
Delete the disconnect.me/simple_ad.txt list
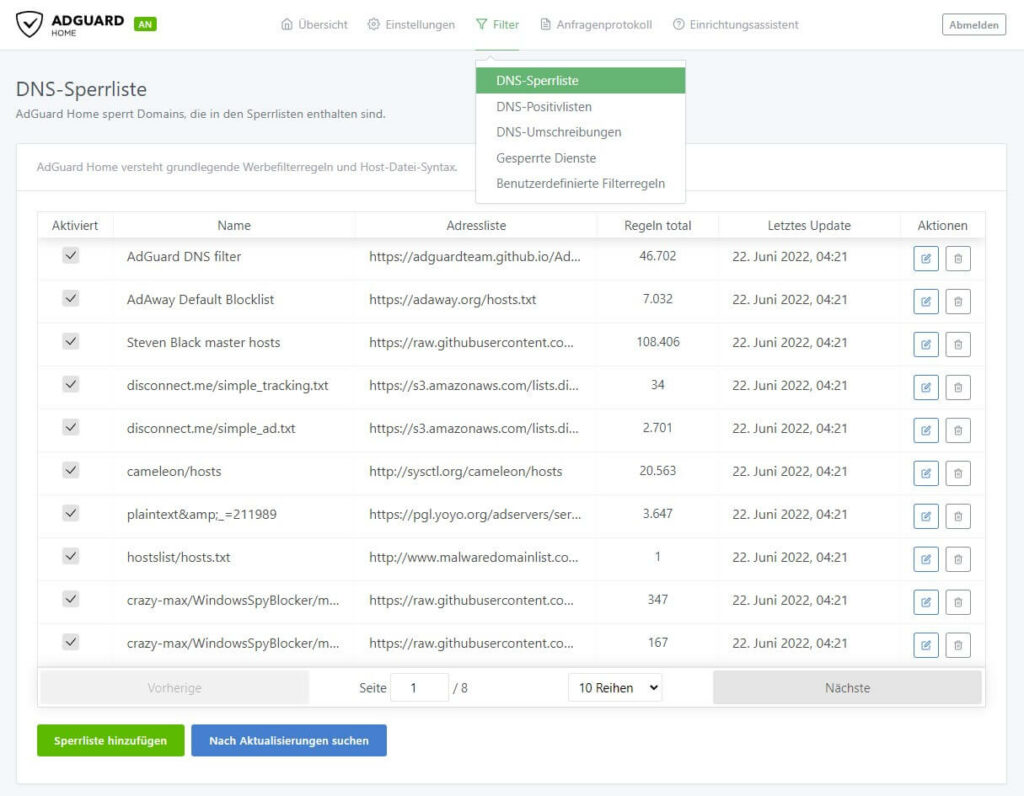pyautogui.click(x=957, y=430)
